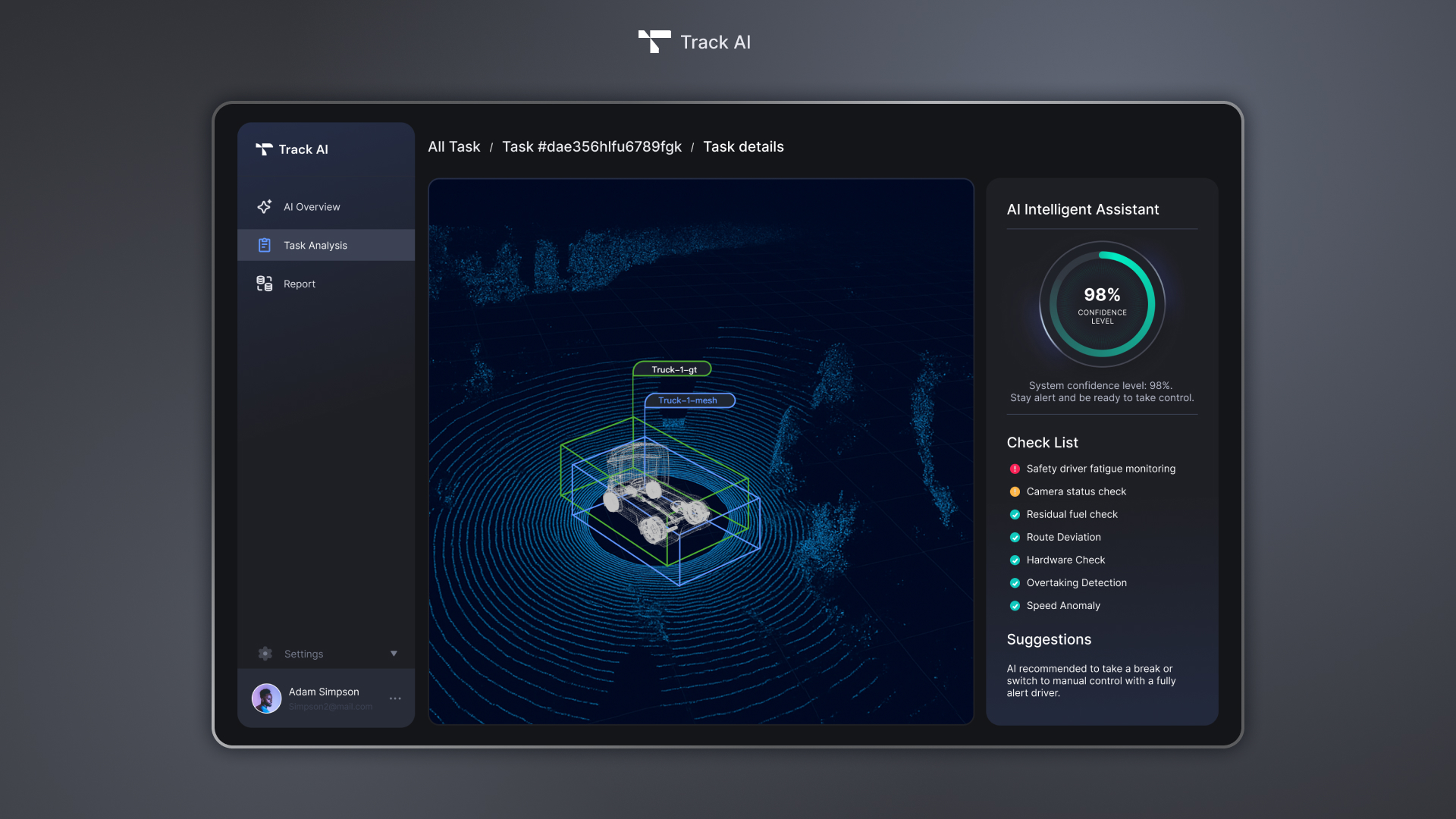Click the Track AI logo at top

[x=694, y=42]
